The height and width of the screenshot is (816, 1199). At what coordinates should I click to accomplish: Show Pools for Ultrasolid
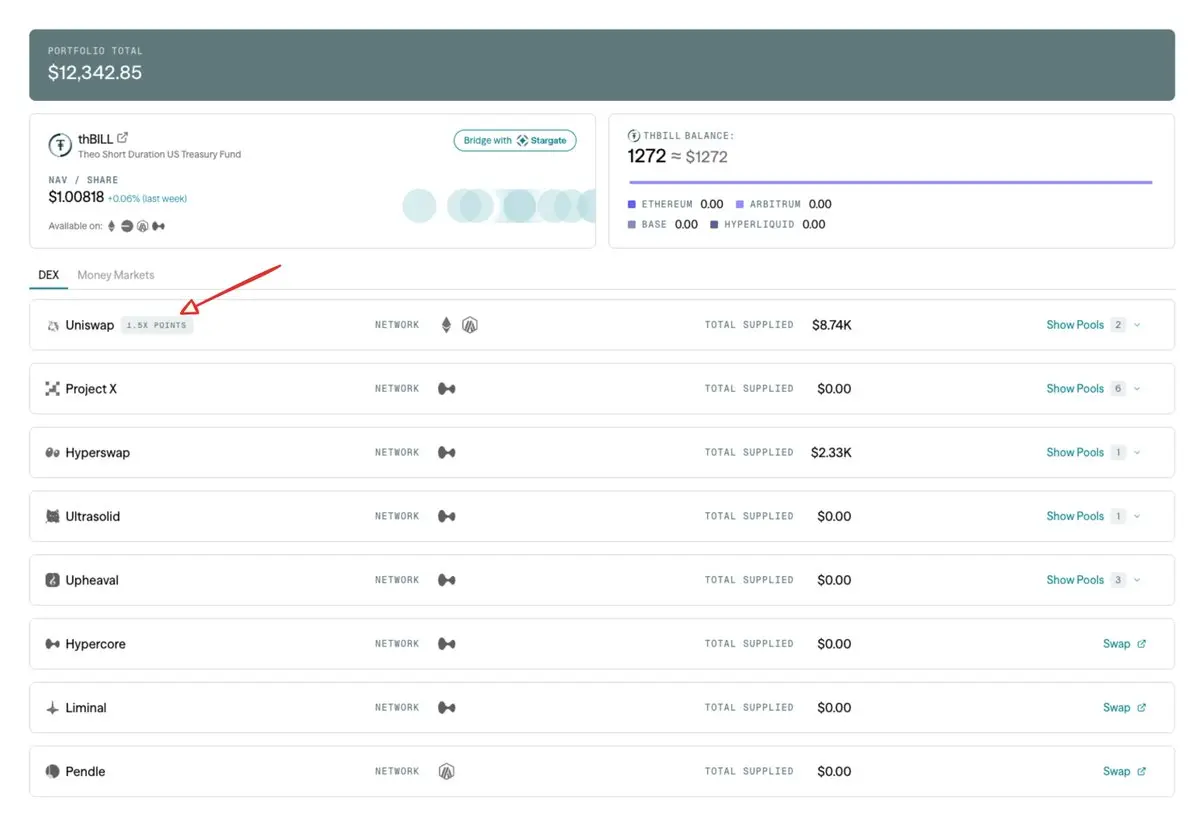pos(1074,516)
